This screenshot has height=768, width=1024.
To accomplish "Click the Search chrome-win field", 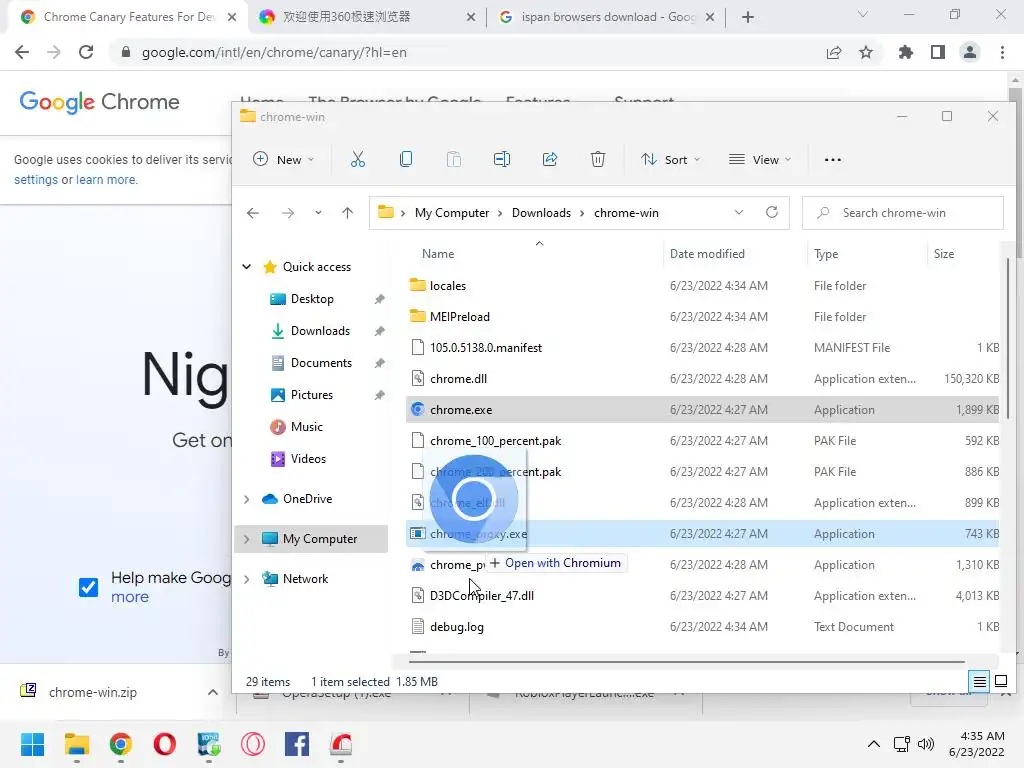I will pyautogui.click(x=903, y=213).
